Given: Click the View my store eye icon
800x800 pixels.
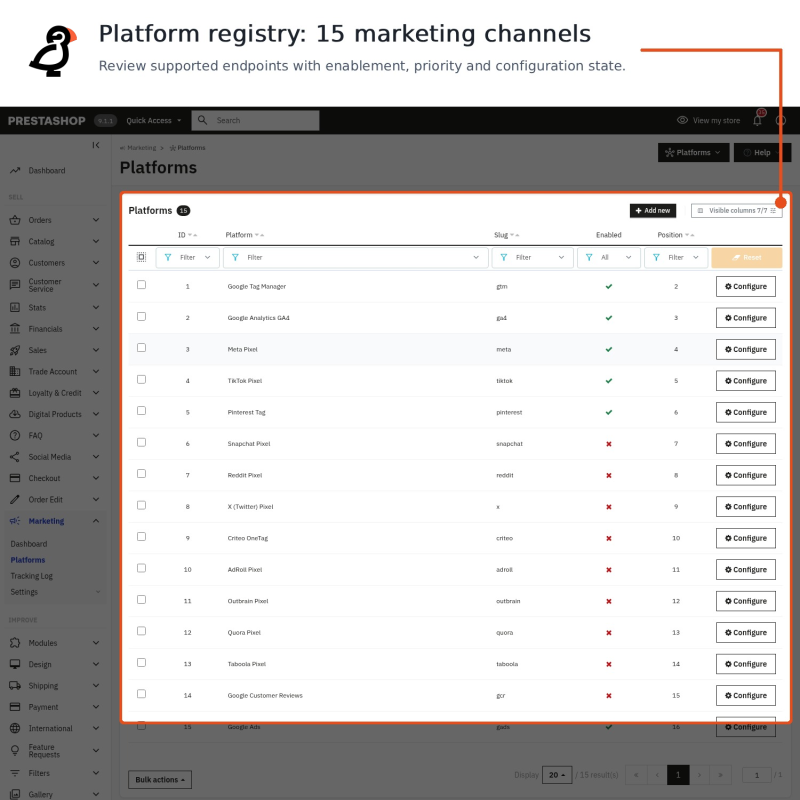Looking at the screenshot, I should (x=682, y=120).
